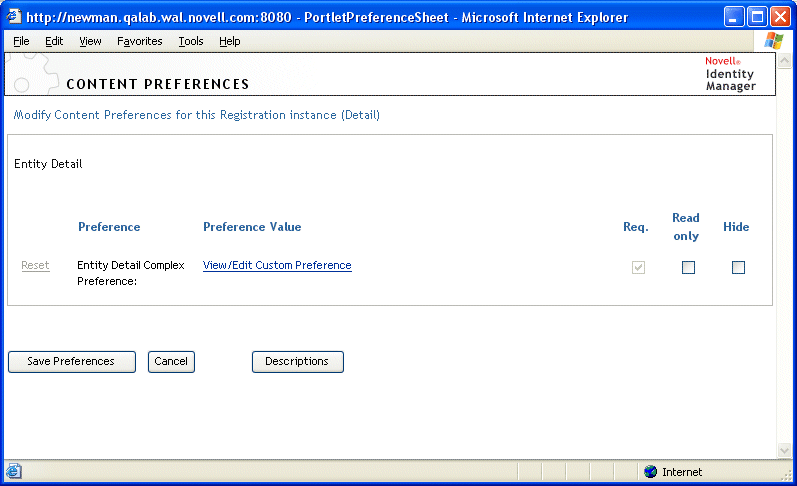The height and width of the screenshot is (486, 797).
Task: Click the Novell Identity Manager logo
Action: pos(730,74)
